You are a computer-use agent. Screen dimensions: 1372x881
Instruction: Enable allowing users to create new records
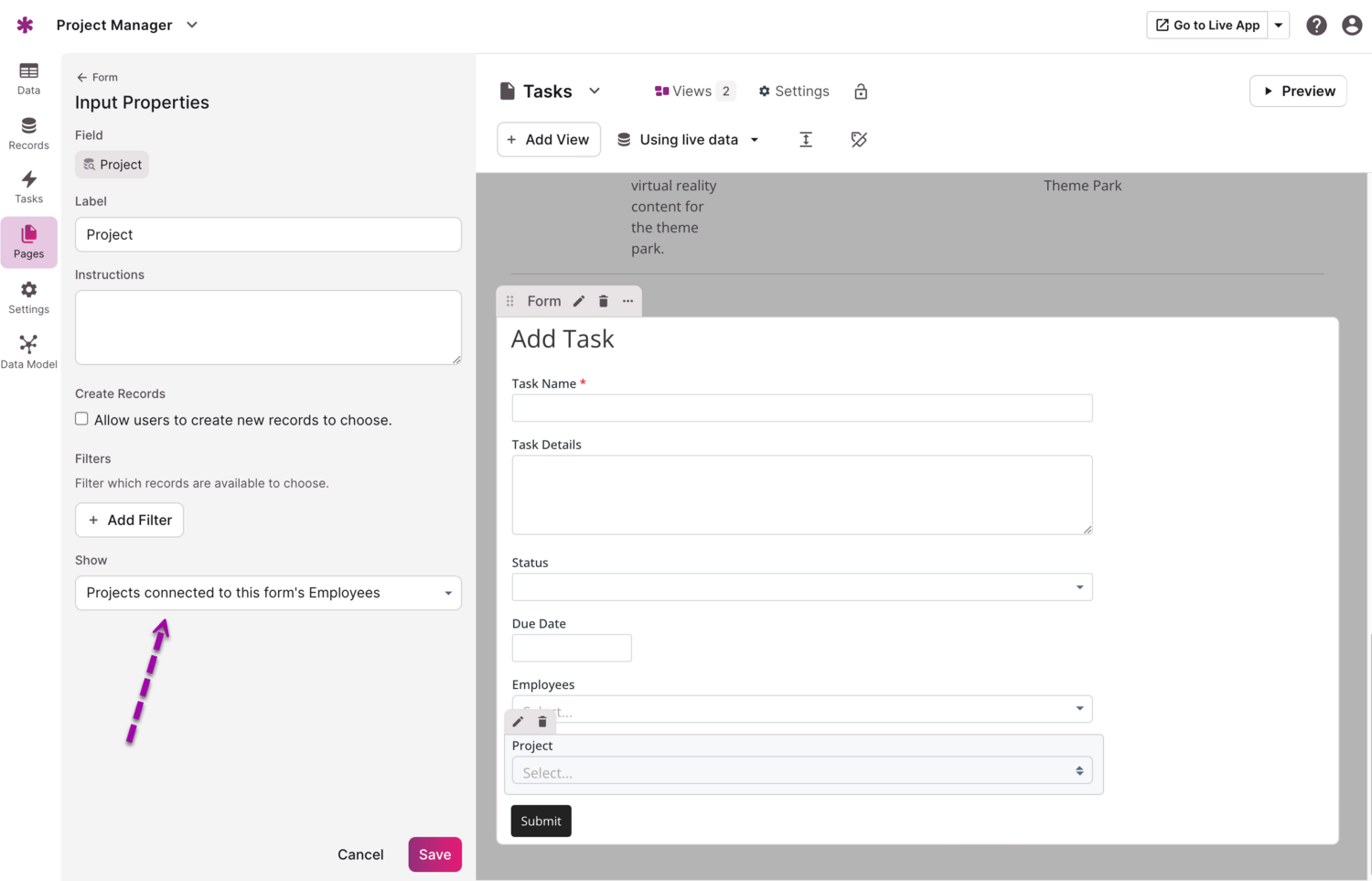click(x=81, y=418)
